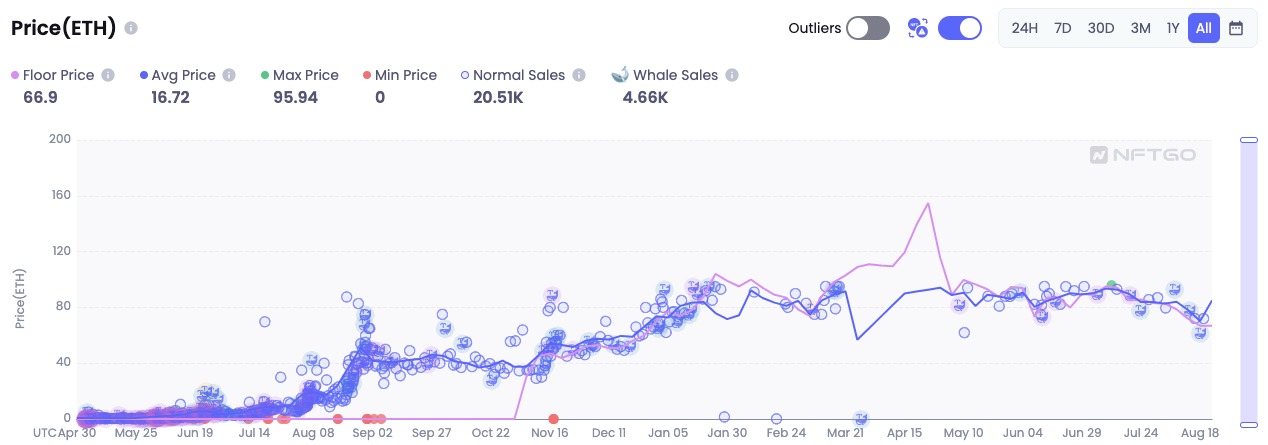Screen dimensions: 1268x445
Task: Select the 7D time range
Action: pos(1062,28)
